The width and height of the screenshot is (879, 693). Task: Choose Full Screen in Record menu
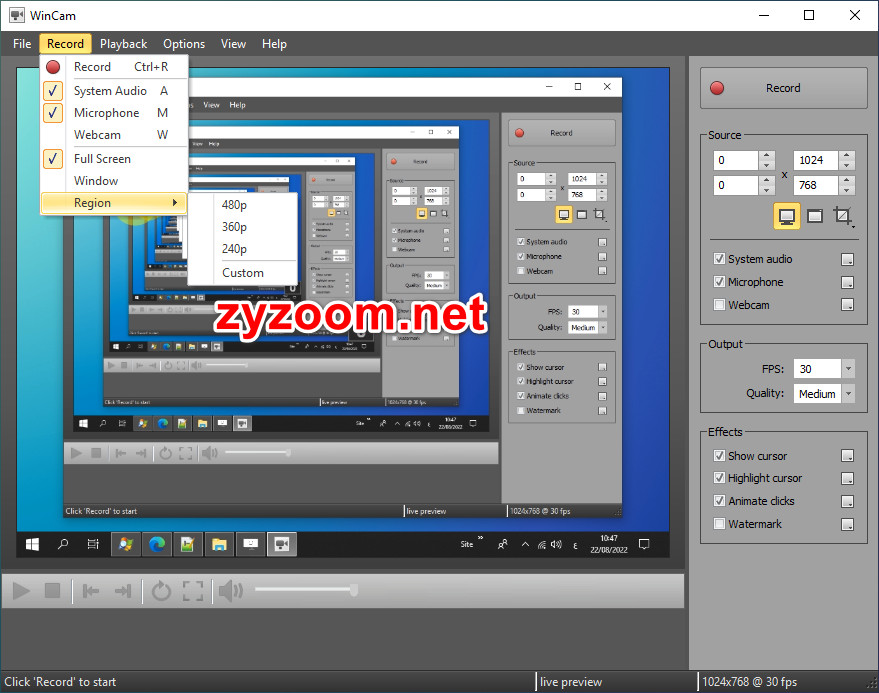pyautogui.click(x=114, y=159)
